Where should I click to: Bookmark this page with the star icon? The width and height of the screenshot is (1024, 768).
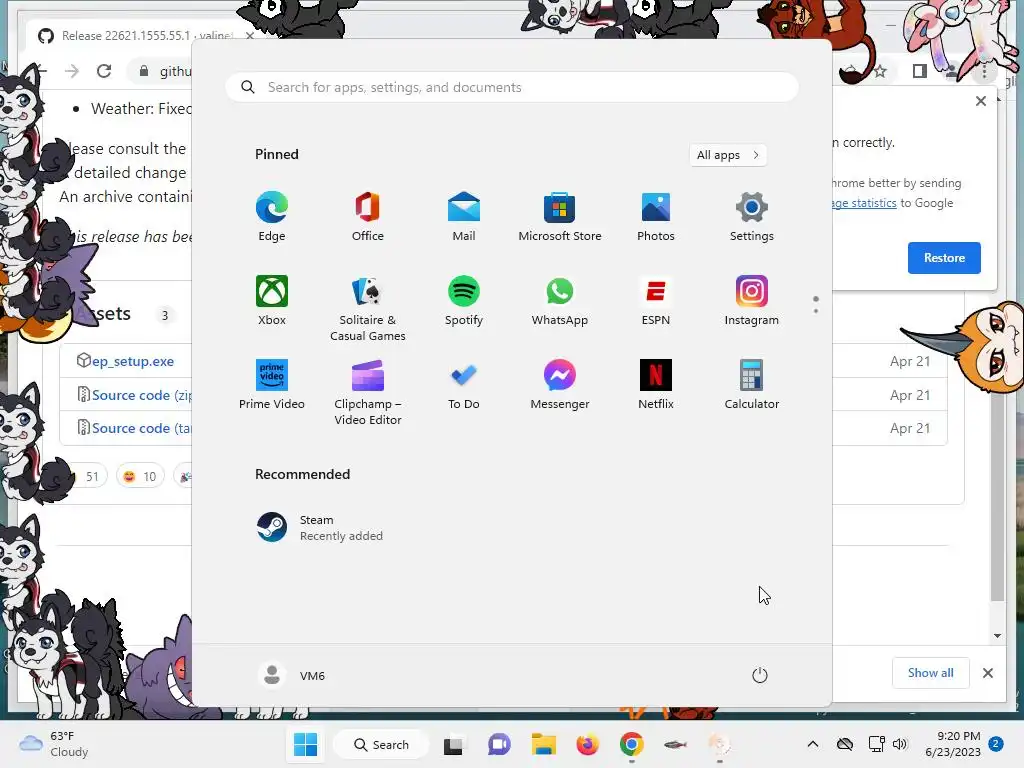click(880, 71)
